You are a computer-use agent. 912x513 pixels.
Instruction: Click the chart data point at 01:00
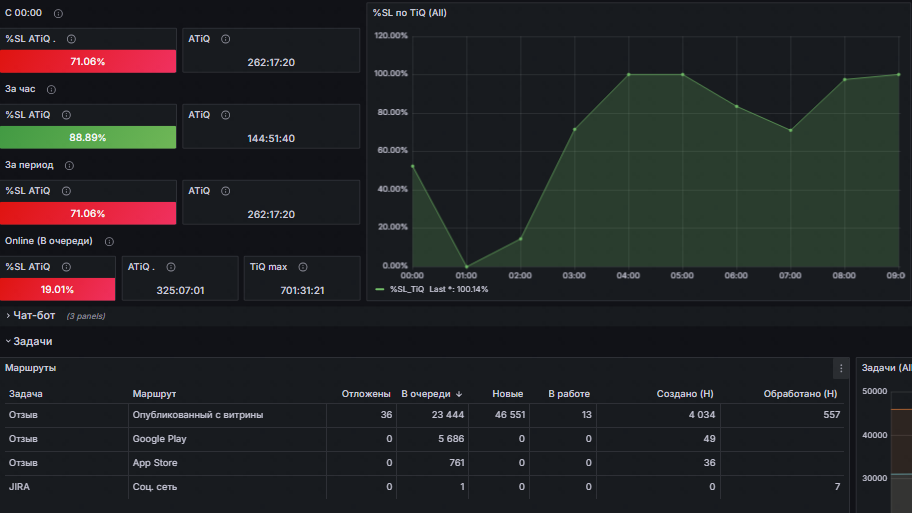pyautogui.click(x=466, y=267)
